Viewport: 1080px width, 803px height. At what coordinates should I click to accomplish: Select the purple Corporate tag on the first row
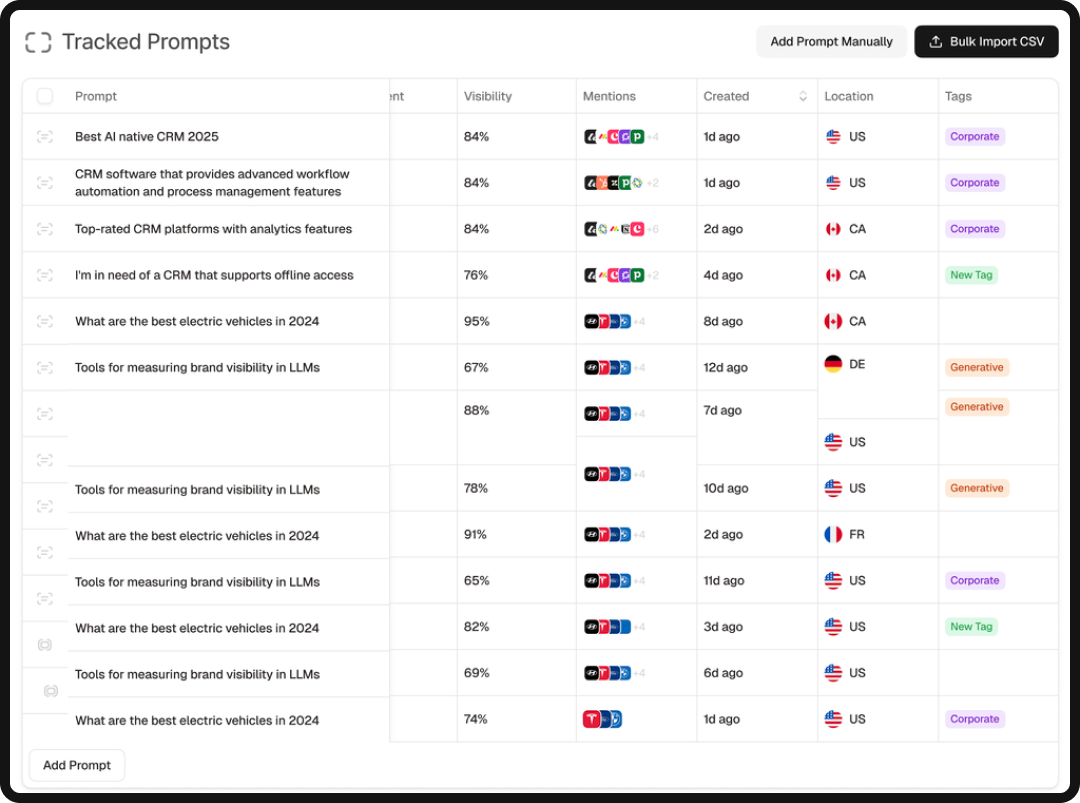[x=974, y=136]
